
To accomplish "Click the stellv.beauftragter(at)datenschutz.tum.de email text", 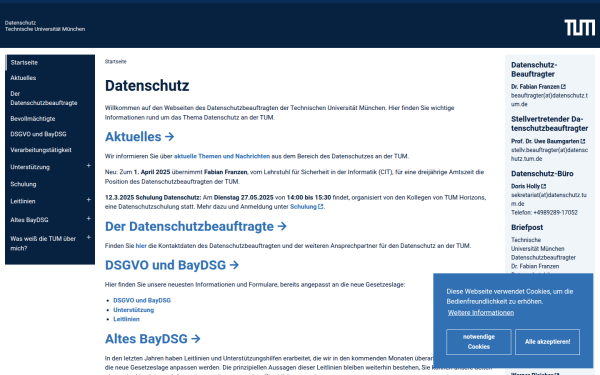I will [549, 154].
